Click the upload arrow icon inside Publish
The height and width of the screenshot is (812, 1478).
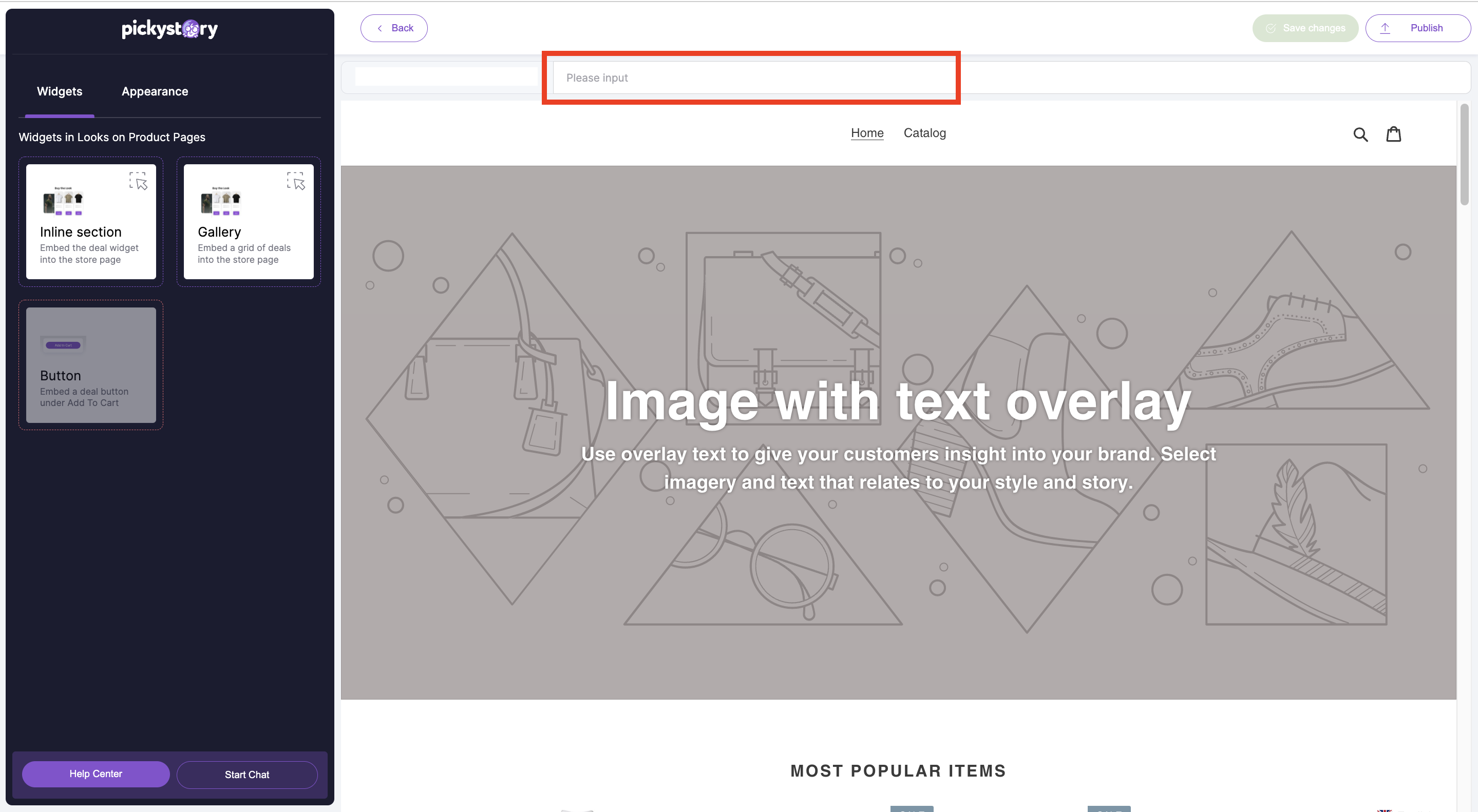pyautogui.click(x=1385, y=28)
